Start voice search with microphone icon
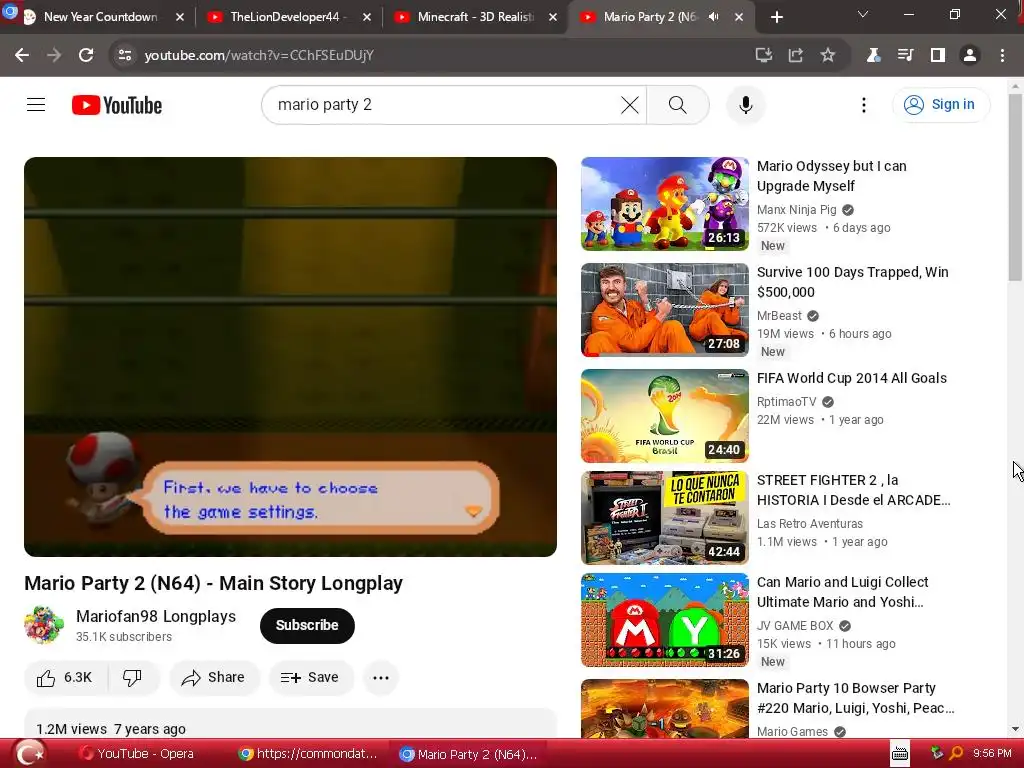Screen dimensions: 1024x768 (746, 105)
